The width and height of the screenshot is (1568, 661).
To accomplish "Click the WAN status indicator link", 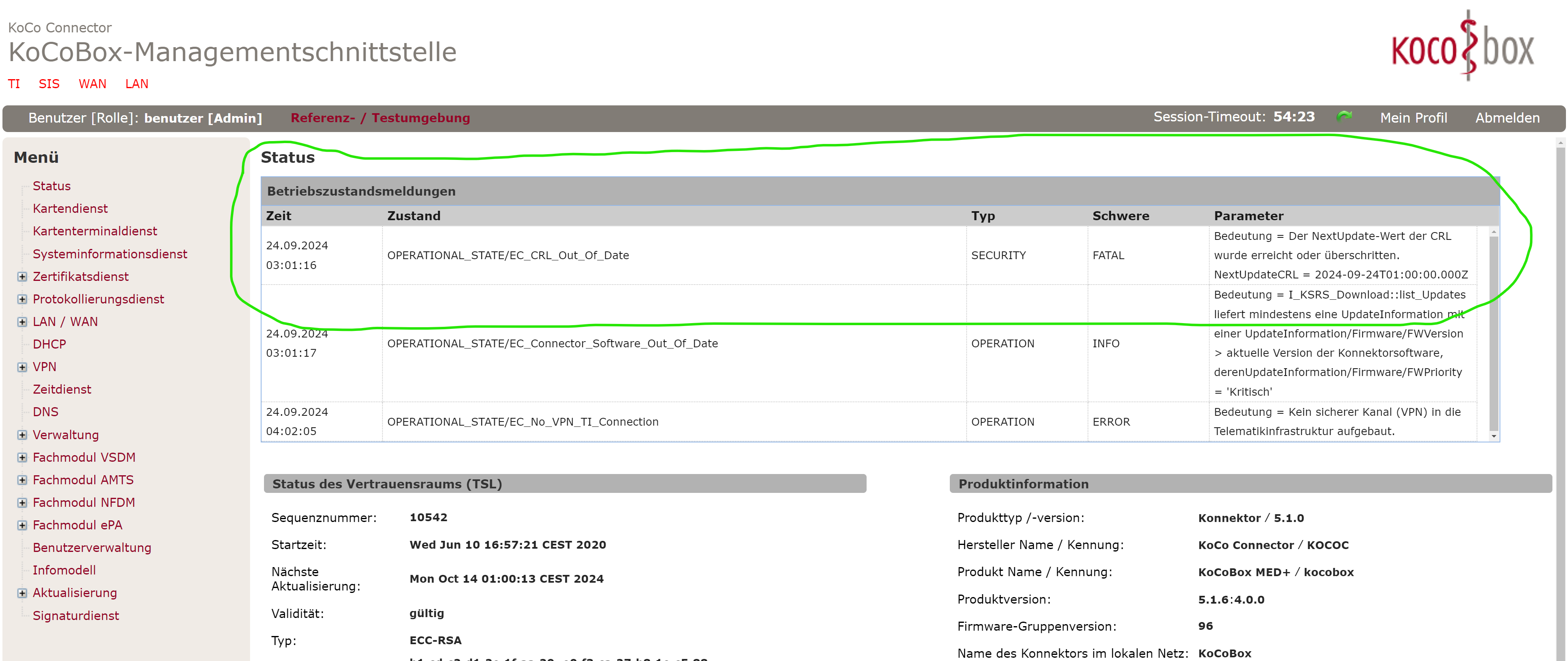I will (92, 84).
